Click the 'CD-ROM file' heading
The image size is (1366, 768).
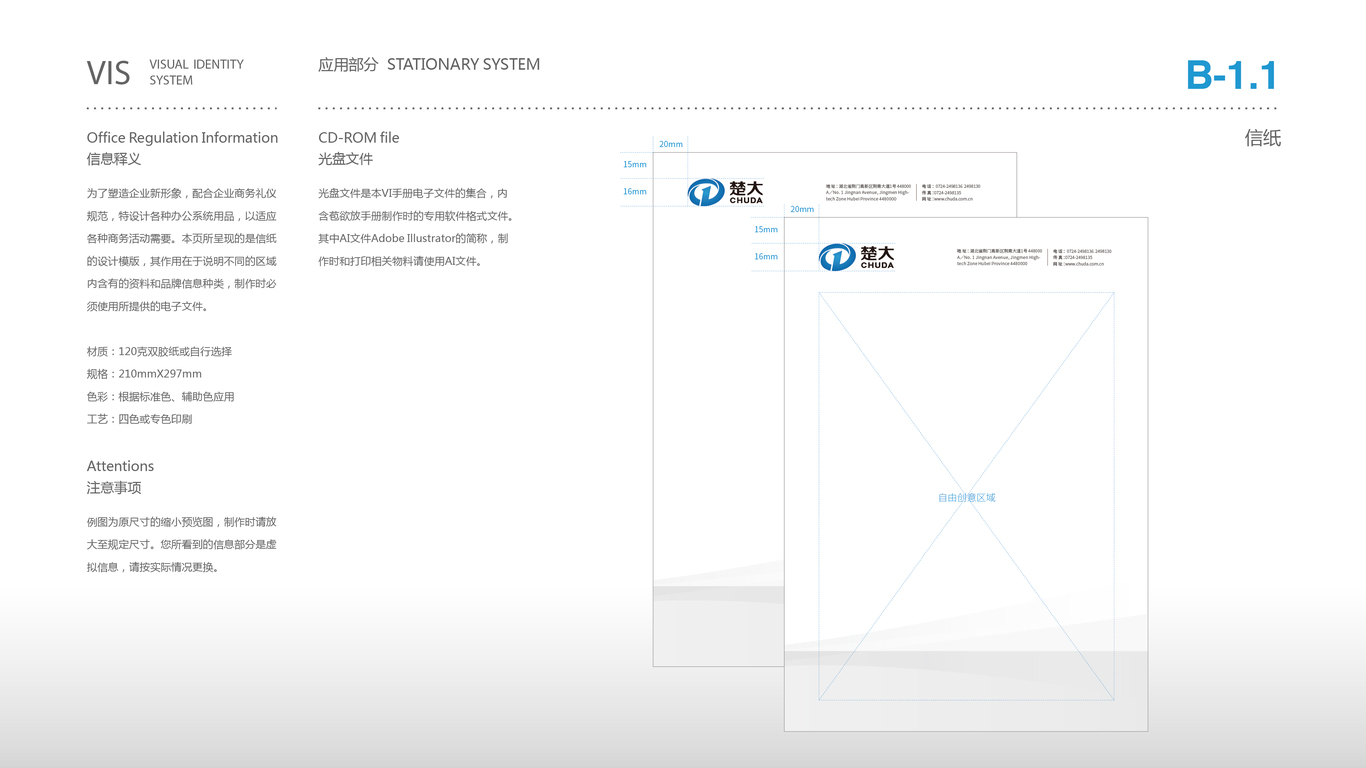359,138
